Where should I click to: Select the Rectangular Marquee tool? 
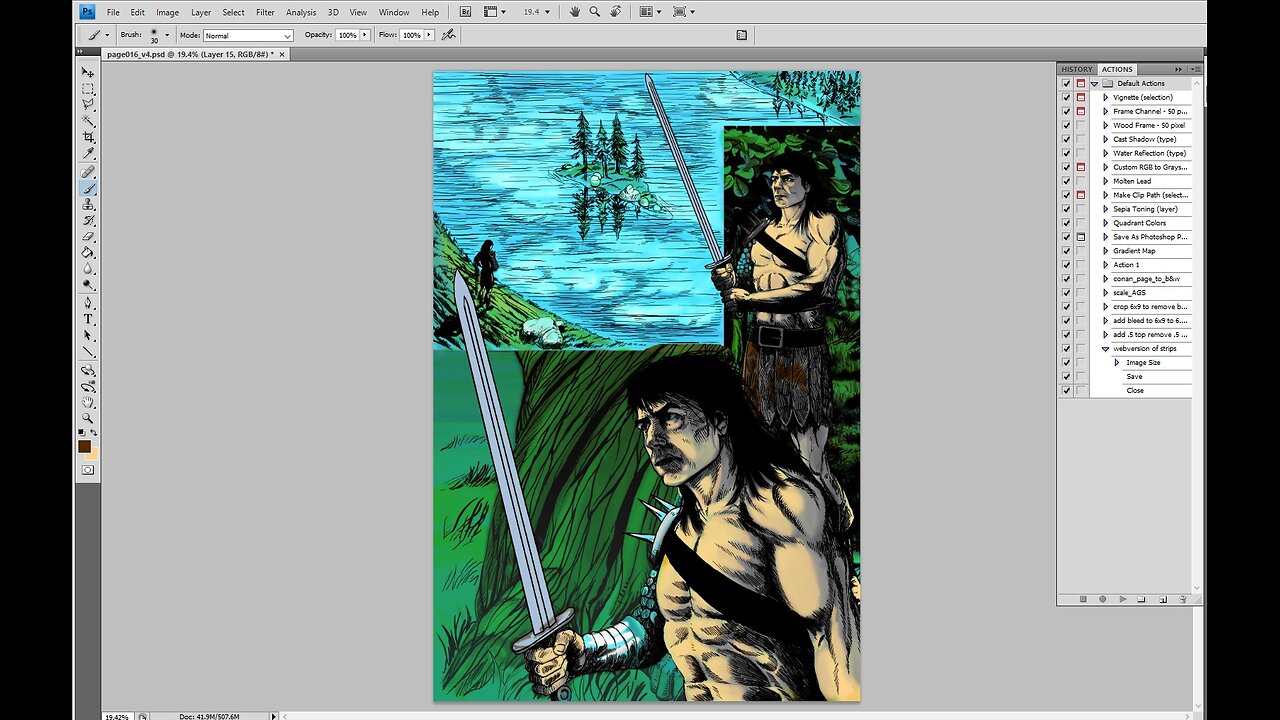(x=88, y=89)
